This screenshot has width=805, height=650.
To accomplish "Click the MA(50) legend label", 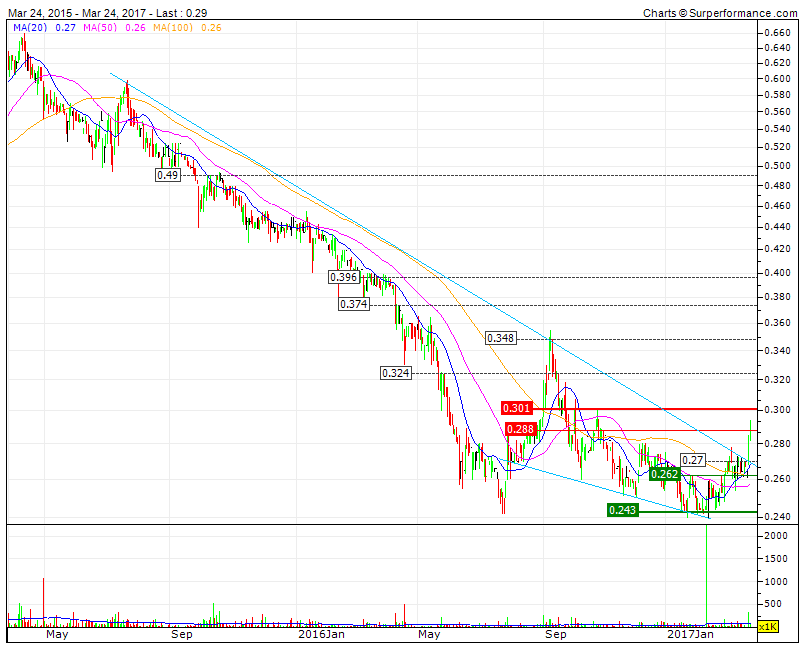I will (x=98, y=27).
